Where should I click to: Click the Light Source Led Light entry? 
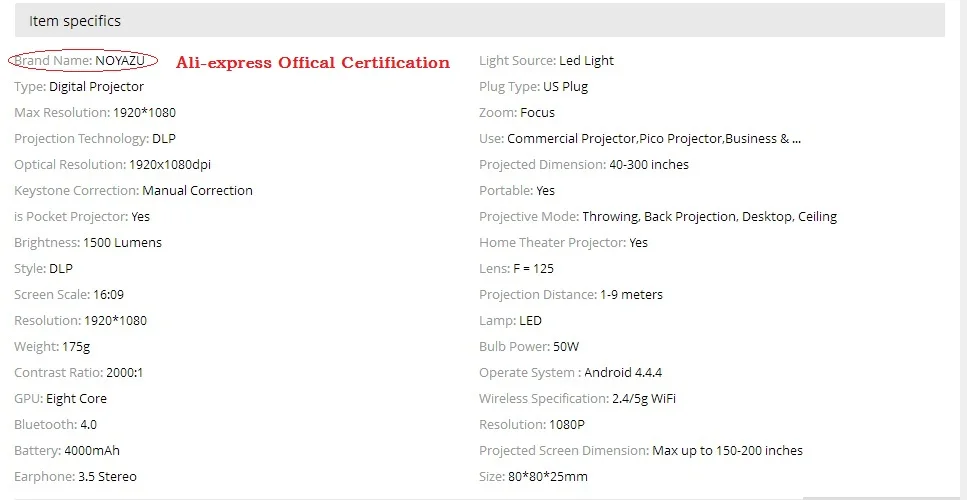(x=546, y=60)
